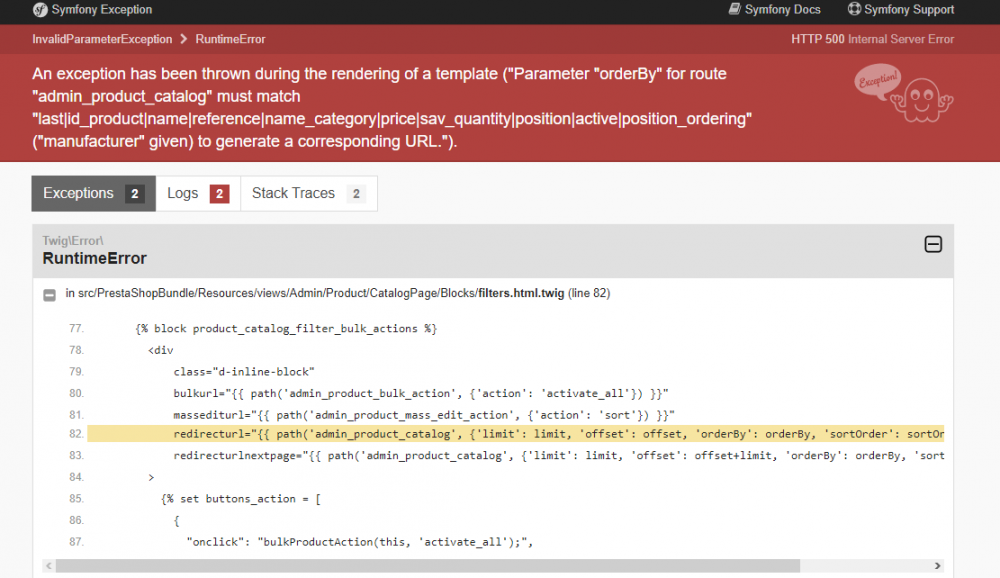This screenshot has width=1000, height=578.
Task: Open Symfony Docs book icon
Action: tap(734, 10)
